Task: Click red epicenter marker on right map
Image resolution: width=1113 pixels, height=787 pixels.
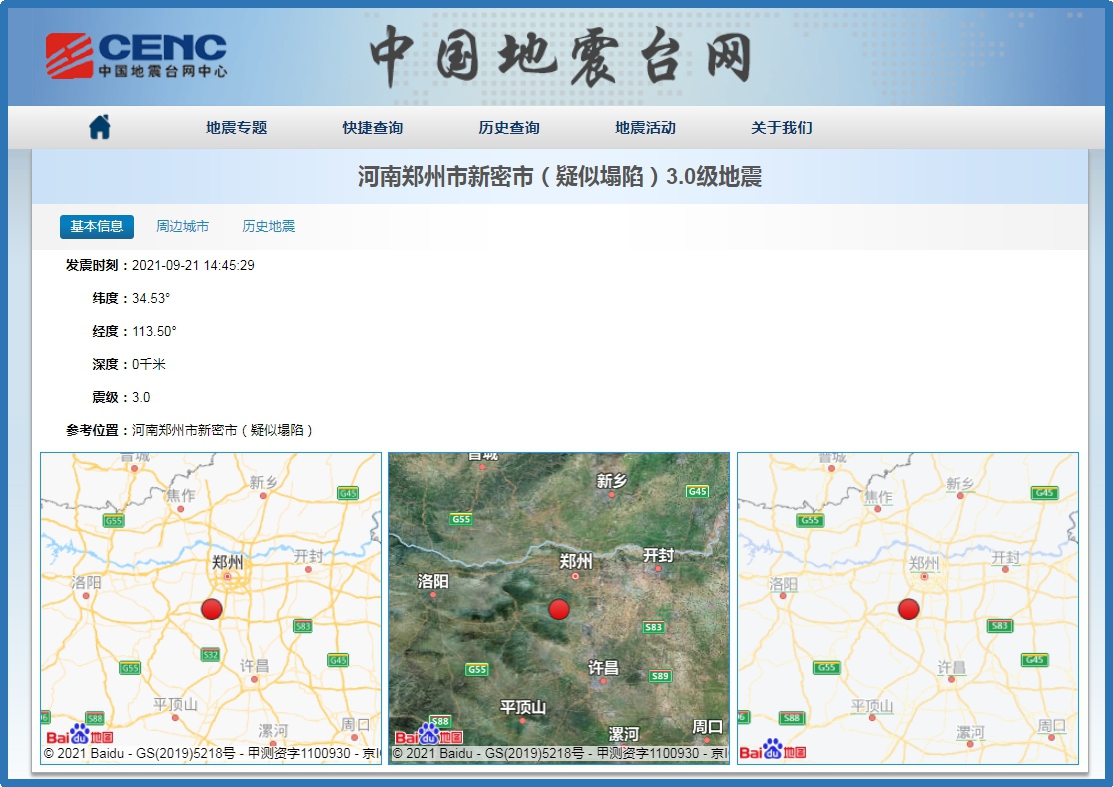Action: coord(908,608)
